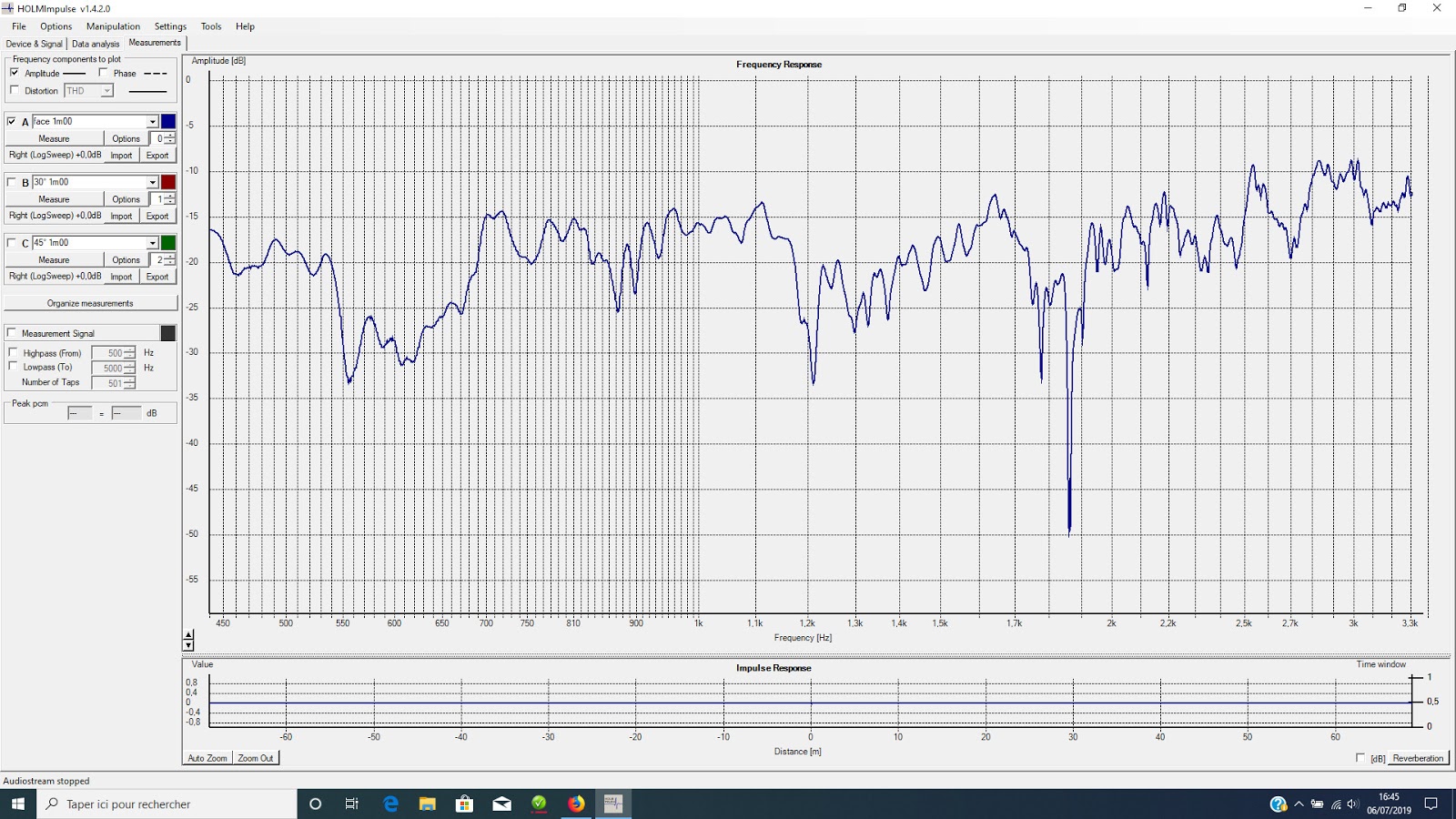Click the Measurement Signal dark color swatch
The height and width of the screenshot is (819, 1456).
[168, 333]
